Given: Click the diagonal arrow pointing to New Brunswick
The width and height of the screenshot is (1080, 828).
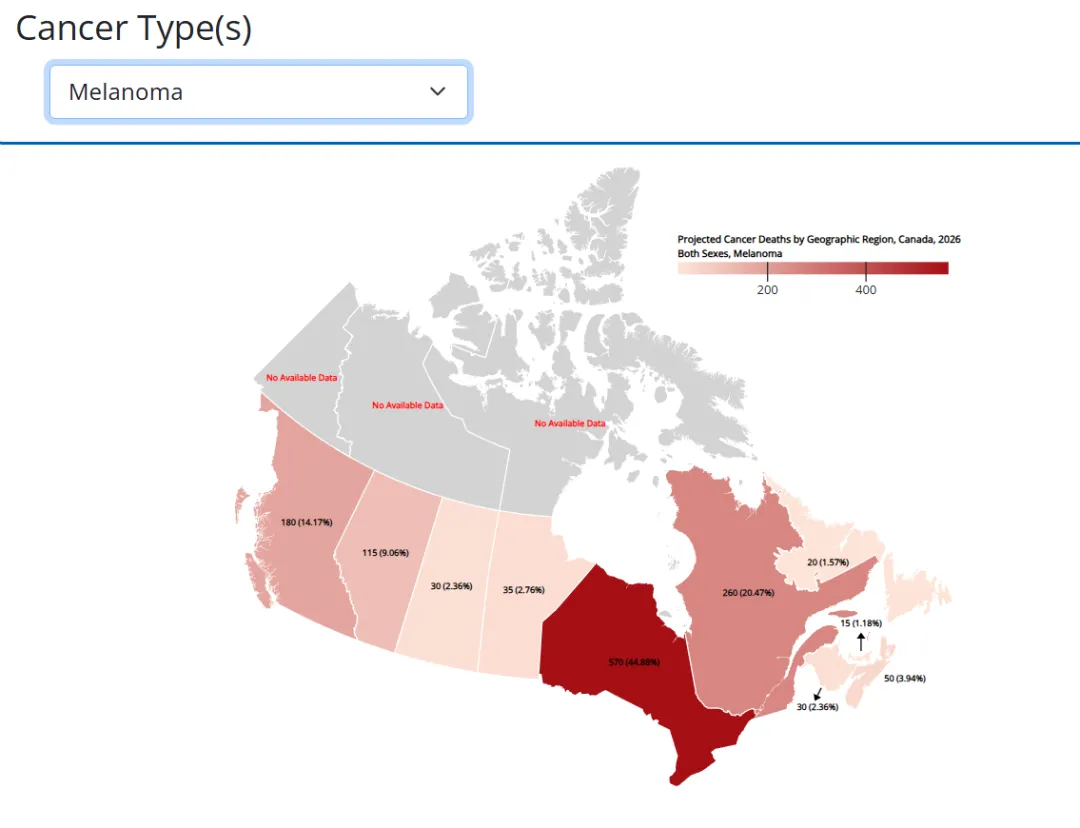Looking at the screenshot, I should pos(818,693).
